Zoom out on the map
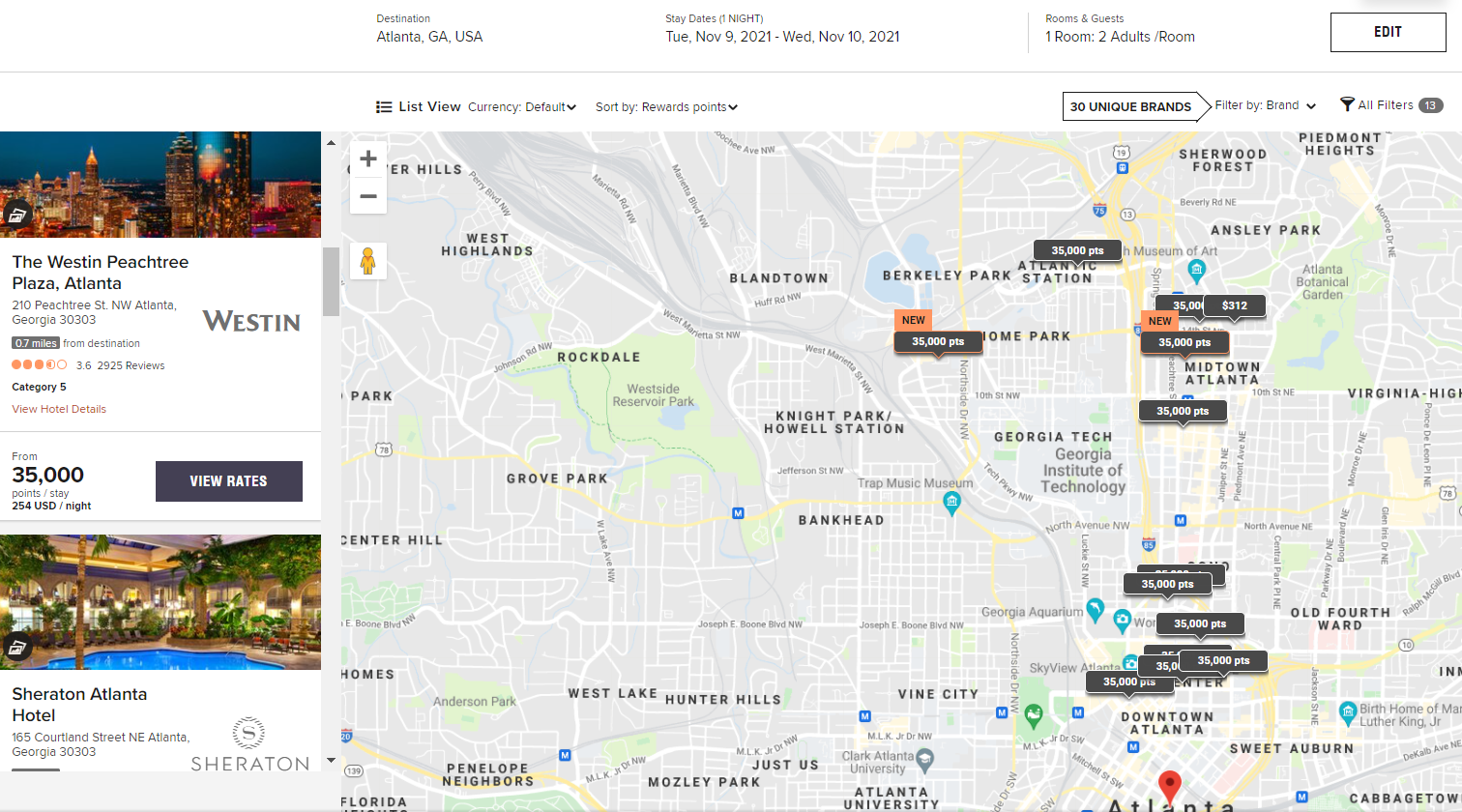 pyautogui.click(x=367, y=196)
